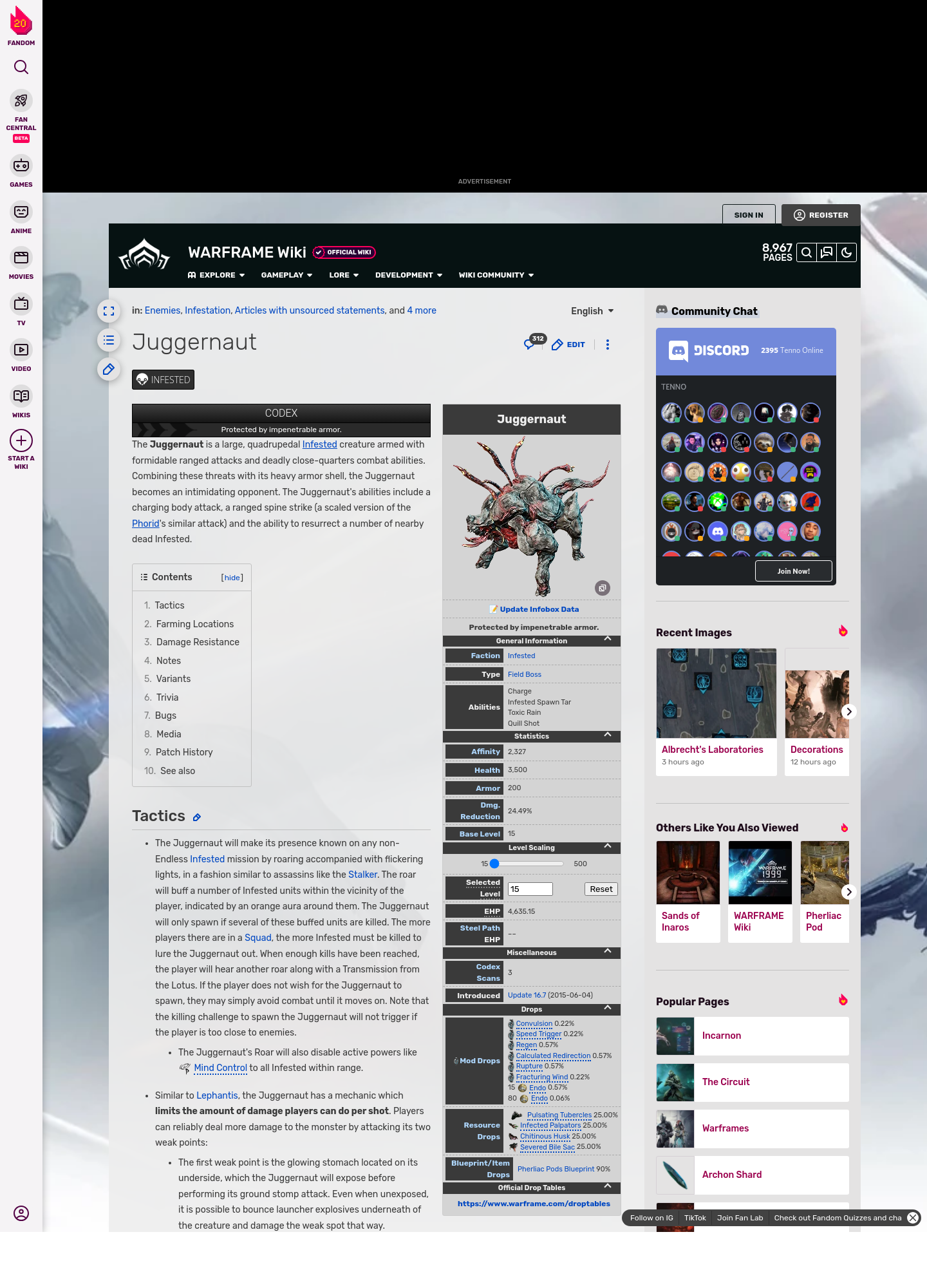Go to Patch History in Contents
This screenshot has width=927, height=1288.
coord(184,752)
